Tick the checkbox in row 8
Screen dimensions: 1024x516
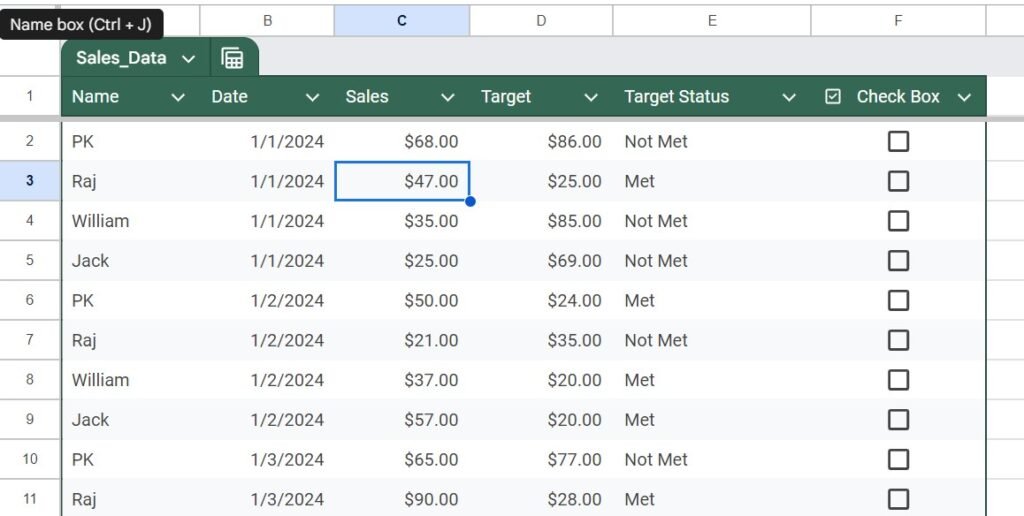click(x=899, y=379)
